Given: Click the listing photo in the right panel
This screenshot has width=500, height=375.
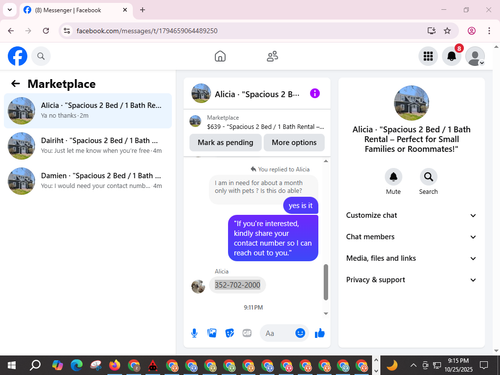Looking at the screenshot, I should [411, 103].
